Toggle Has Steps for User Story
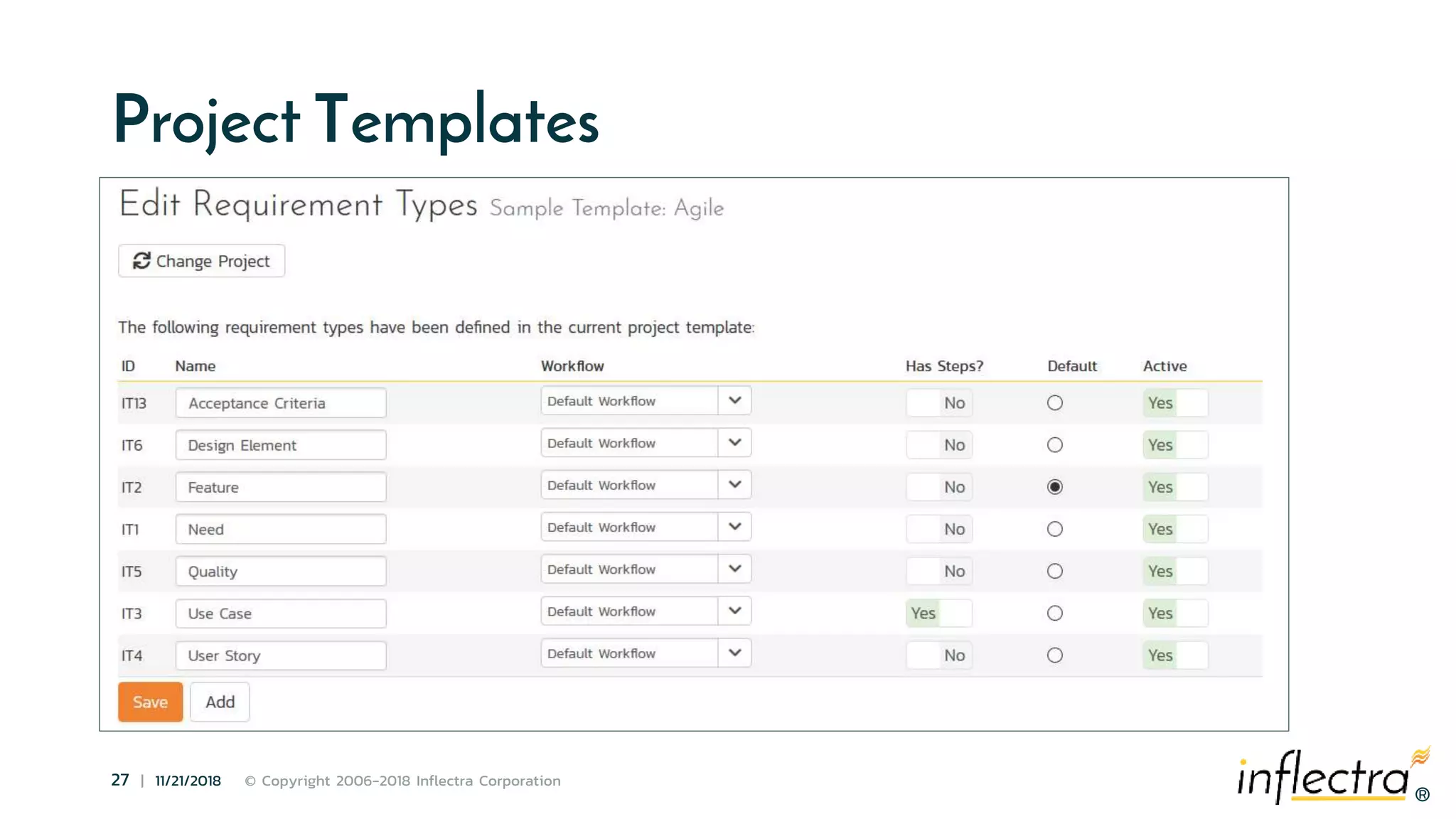 pyautogui.click(x=938, y=655)
